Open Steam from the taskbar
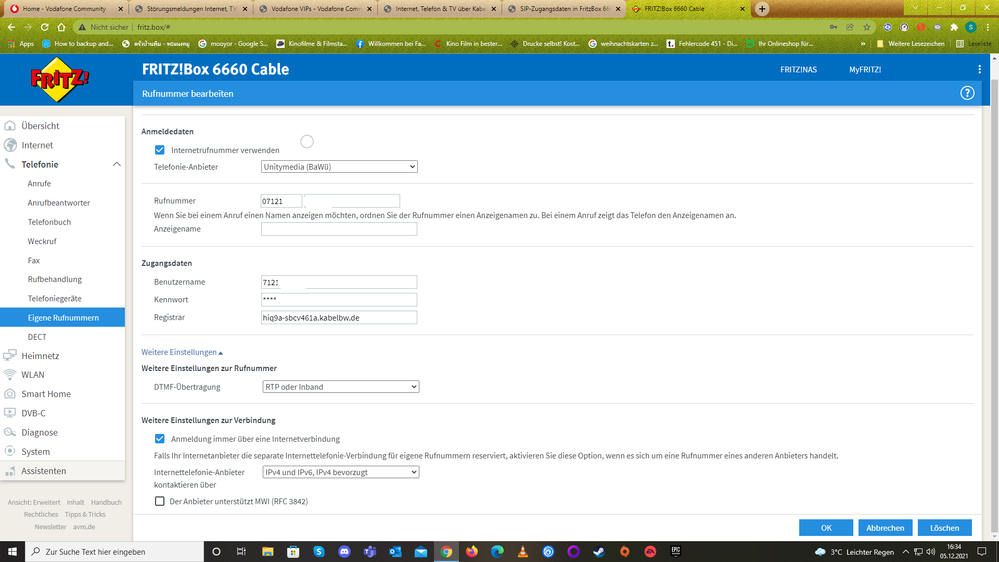Image resolution: width=999 pixels, height=562 pixels. click(599, 552)
